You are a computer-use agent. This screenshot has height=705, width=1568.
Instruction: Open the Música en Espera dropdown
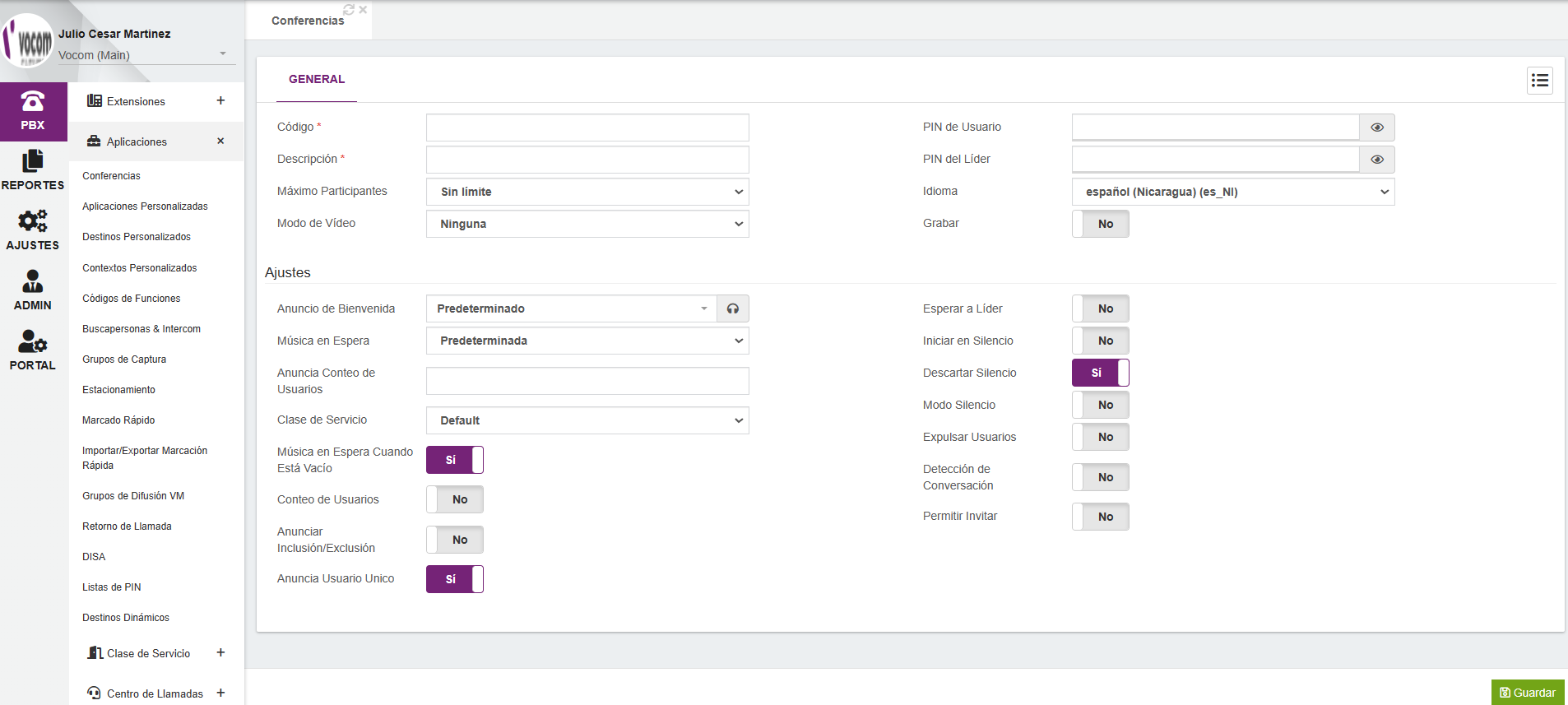[x=587, y=341]
